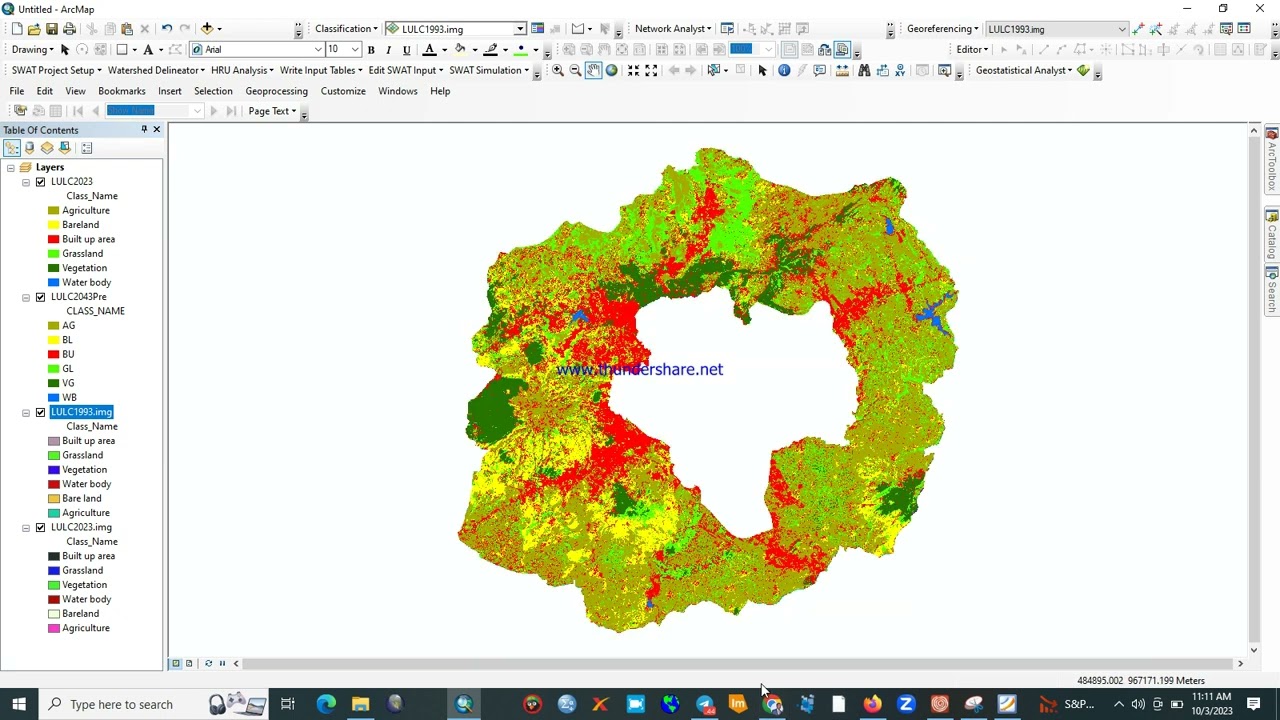The width and height of the screenshot is (1280, 720).
Task: Collapse the LULC2023 layer legend
Action: tap(26, 182)
